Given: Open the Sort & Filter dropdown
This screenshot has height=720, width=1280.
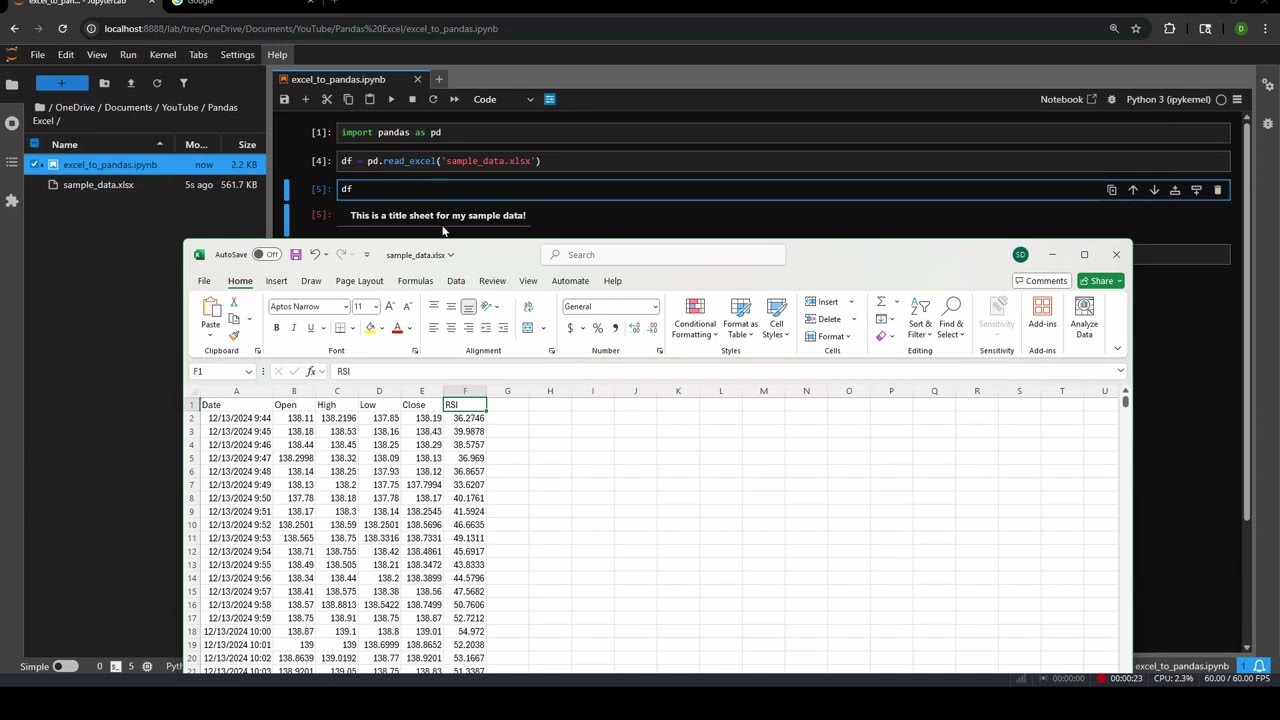Looking at the screenshot, I should [x=920, y=318].
